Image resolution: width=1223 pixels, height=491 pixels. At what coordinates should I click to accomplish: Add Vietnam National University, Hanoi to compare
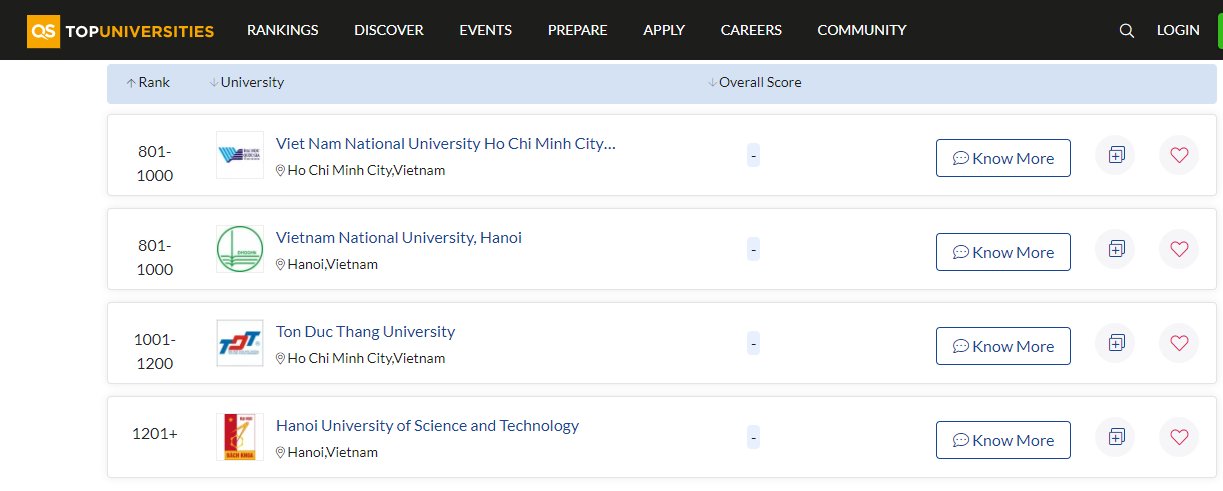1116,249
